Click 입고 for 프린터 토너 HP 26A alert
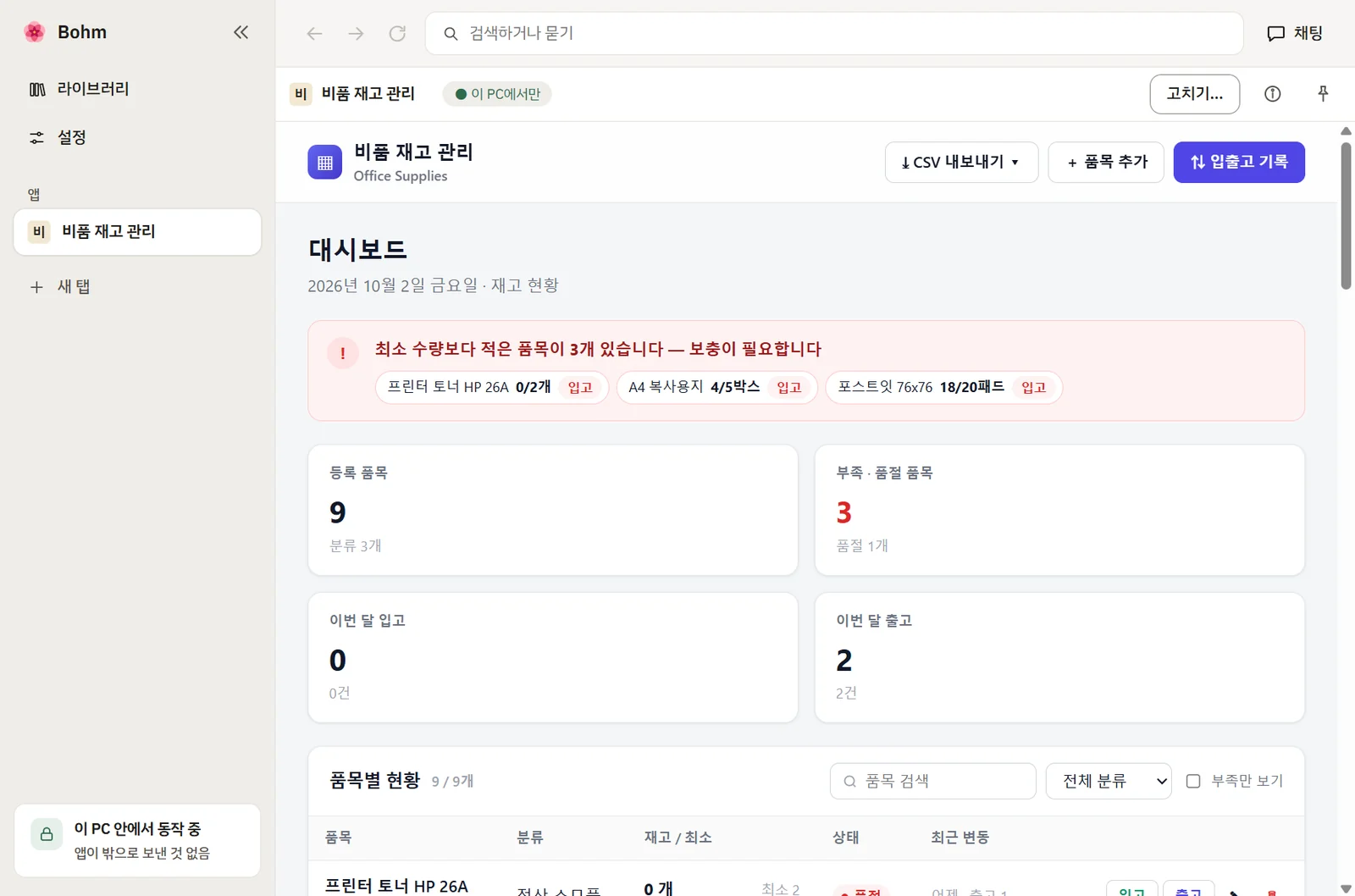Viewport: 1355px width, 896px height. (580, 387)
